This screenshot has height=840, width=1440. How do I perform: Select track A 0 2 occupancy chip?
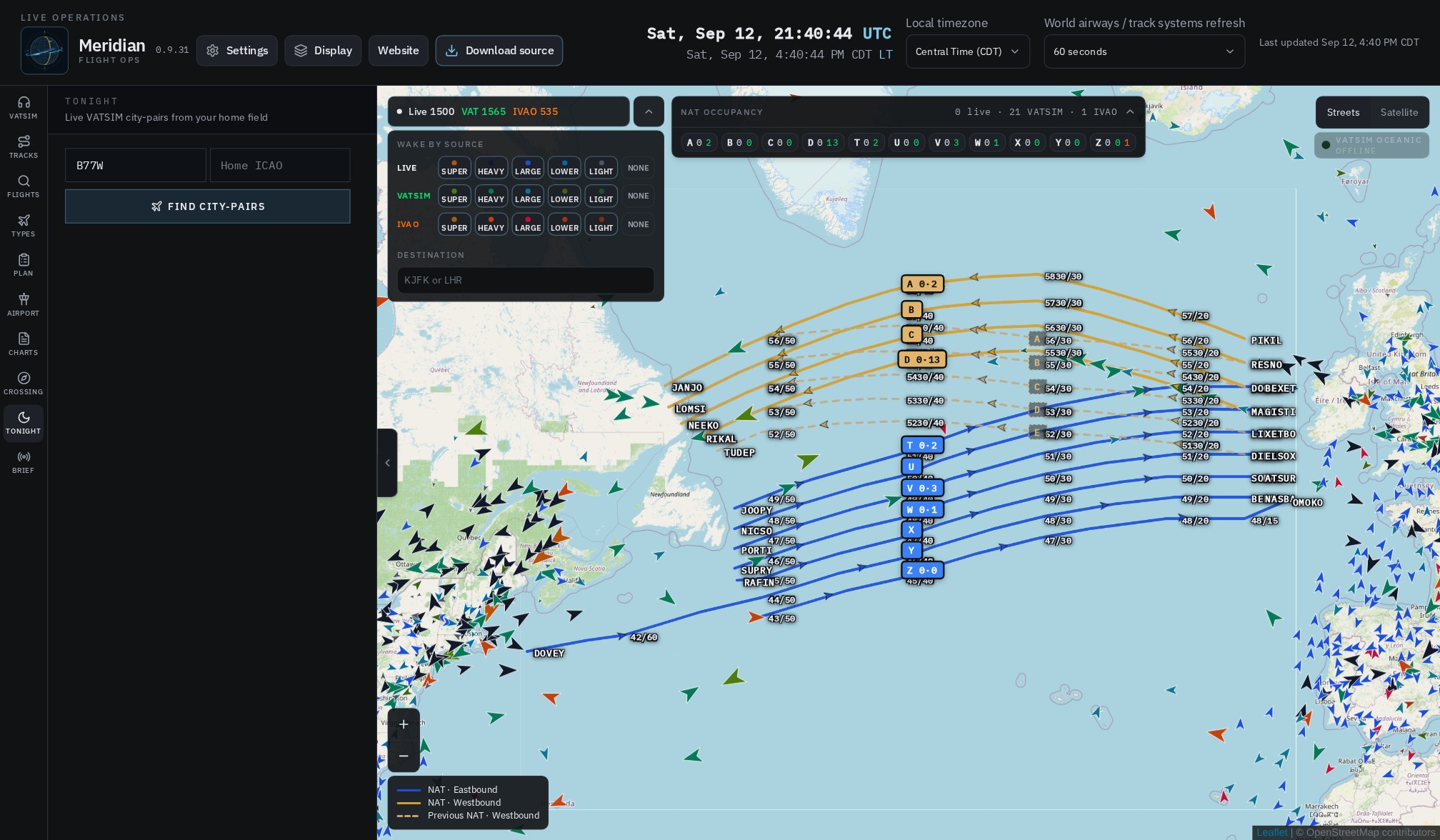point(699,143)
